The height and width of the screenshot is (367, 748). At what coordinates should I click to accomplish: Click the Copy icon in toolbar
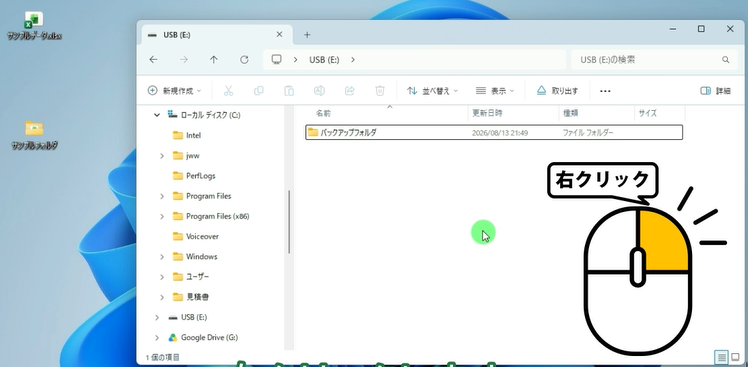point(259,91)
